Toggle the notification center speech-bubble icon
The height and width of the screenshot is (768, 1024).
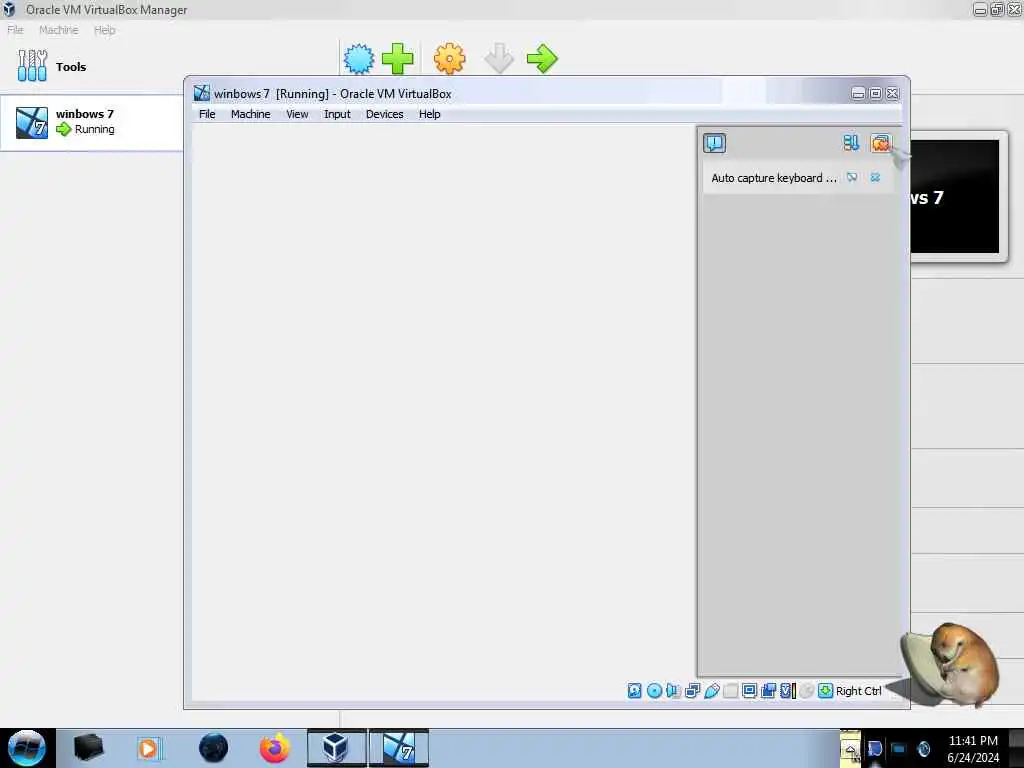(714, 143)
